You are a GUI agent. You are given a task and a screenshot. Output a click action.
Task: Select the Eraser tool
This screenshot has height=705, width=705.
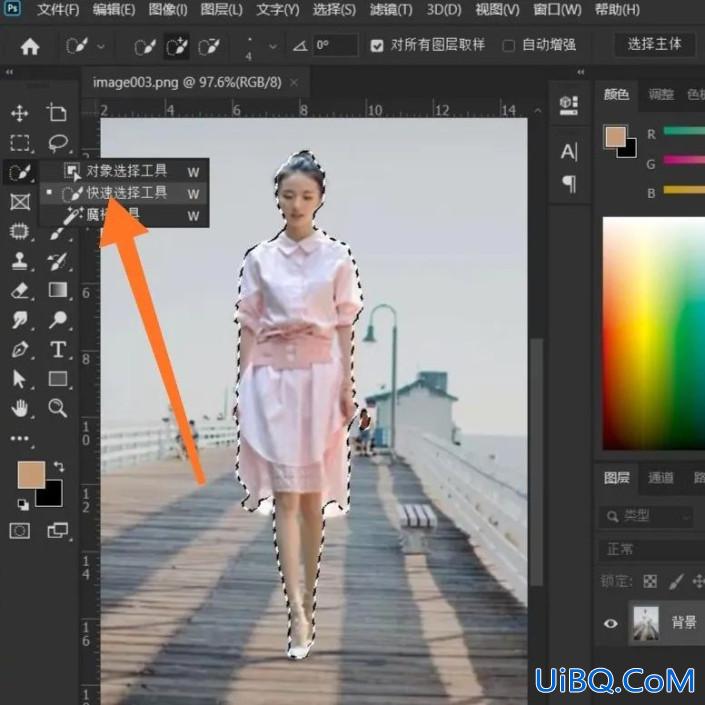tap(20, 290)
